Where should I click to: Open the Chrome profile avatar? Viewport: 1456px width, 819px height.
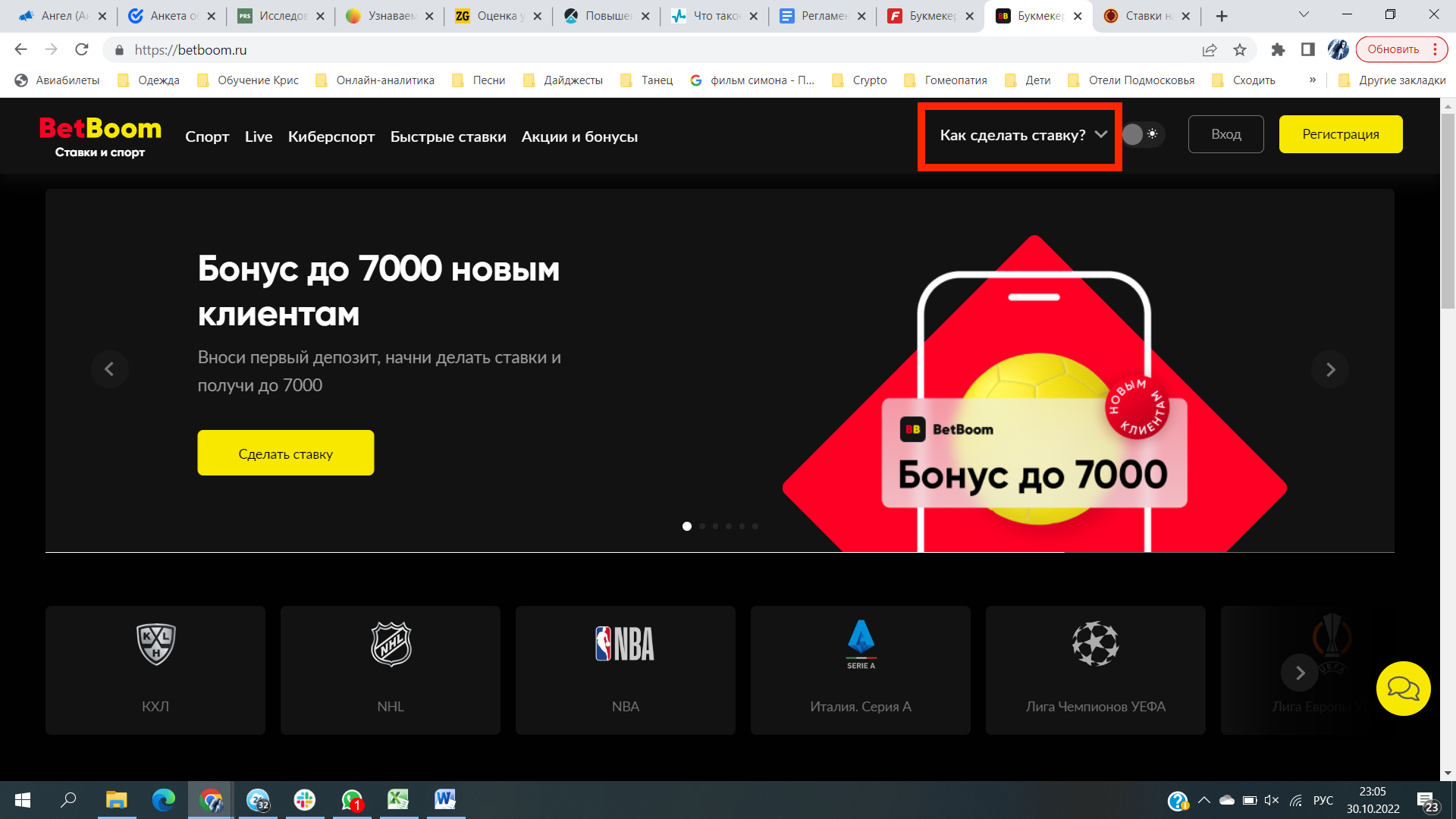tap(1338, 49)
